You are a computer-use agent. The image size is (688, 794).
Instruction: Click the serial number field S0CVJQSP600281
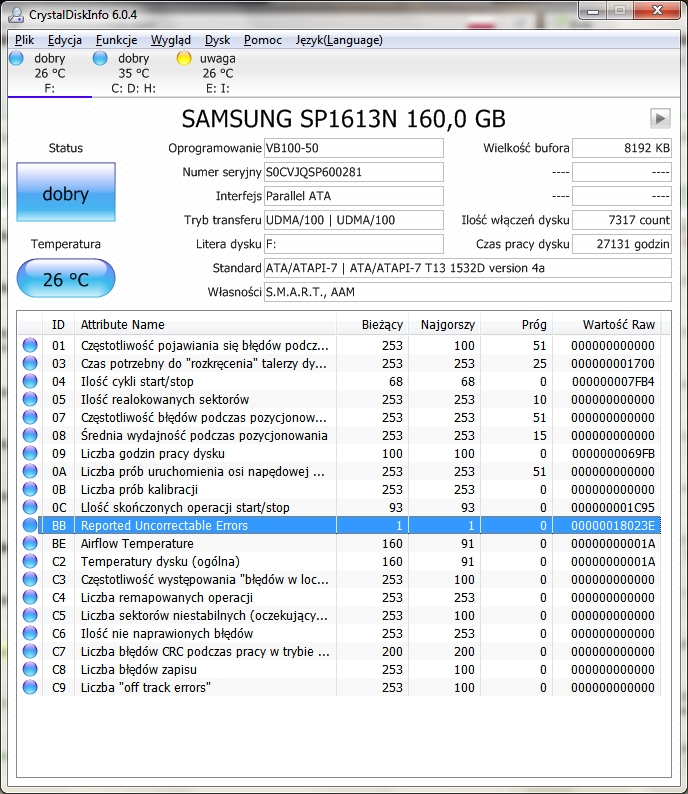(x=354, y=172)
